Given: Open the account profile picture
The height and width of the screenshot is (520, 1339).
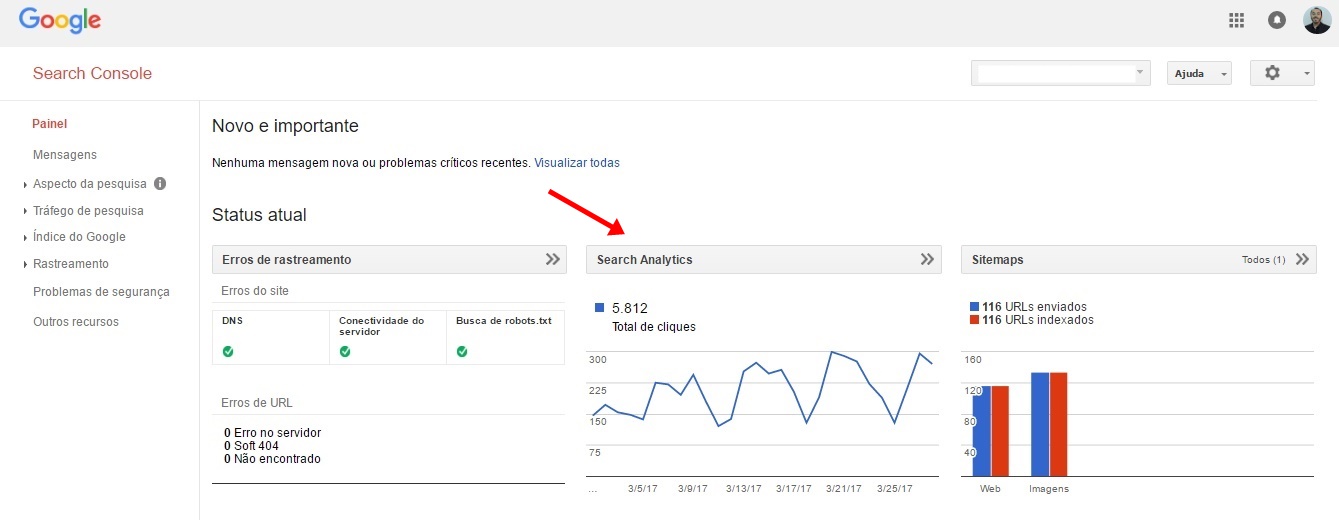Looking at the screenshot, I should tap(1317, 20).
